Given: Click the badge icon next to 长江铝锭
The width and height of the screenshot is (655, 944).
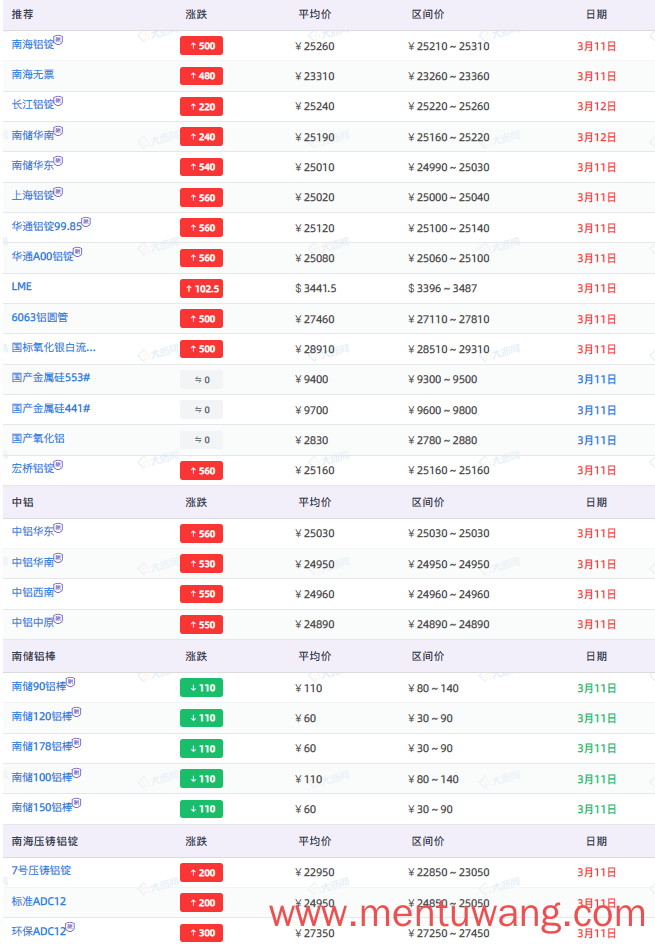Looking at the screenshot, I should point(58,101).
